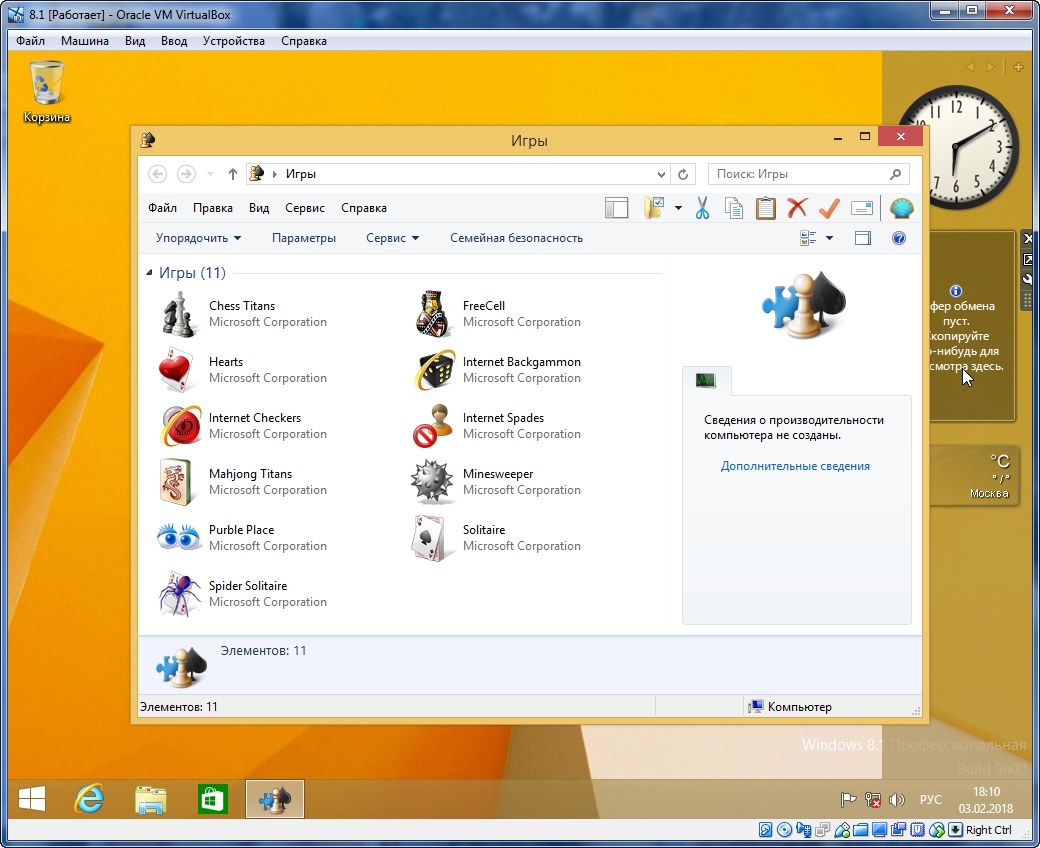
Task: Select Internet Spades
Action: pyautogui.click(x=497, y=426)
